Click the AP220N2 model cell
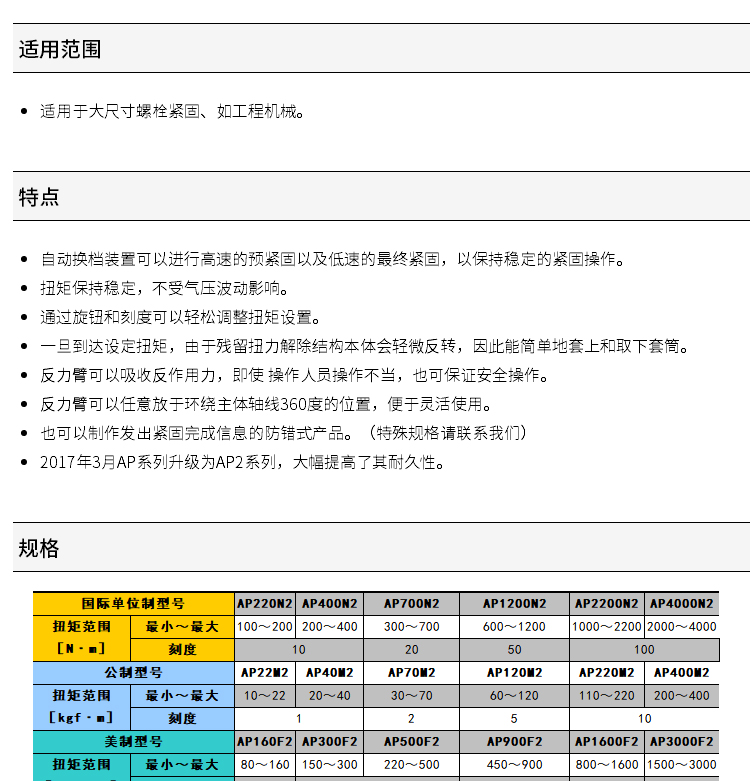The image size is (750, 781). click(x=265, y=604)
